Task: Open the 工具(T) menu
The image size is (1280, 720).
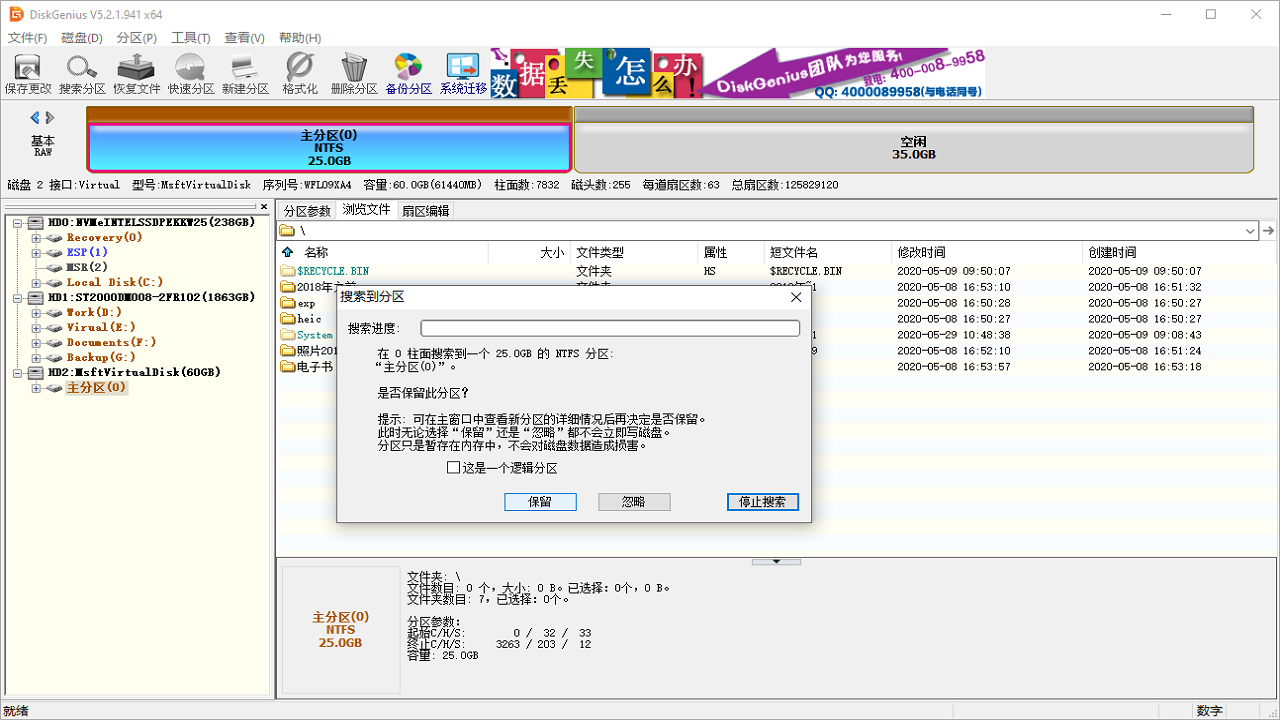Action: (x=190, y=37)
